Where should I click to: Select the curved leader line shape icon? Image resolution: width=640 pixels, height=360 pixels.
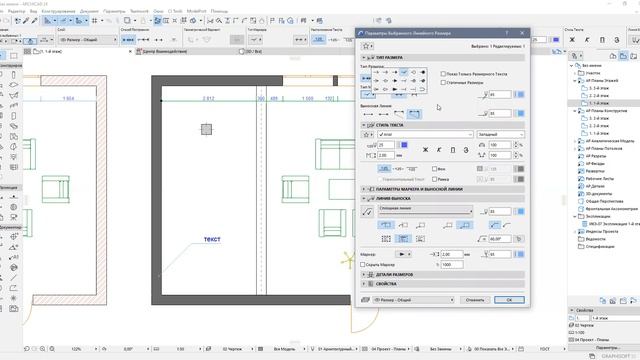pyautogui.click(x=507, y=225)
